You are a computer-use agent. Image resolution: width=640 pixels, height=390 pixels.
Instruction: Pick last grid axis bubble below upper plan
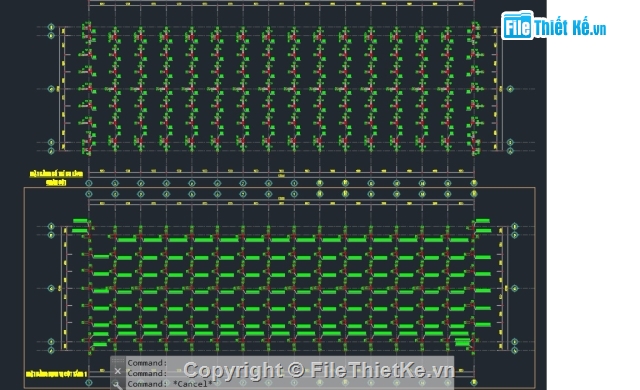(473, 183)
